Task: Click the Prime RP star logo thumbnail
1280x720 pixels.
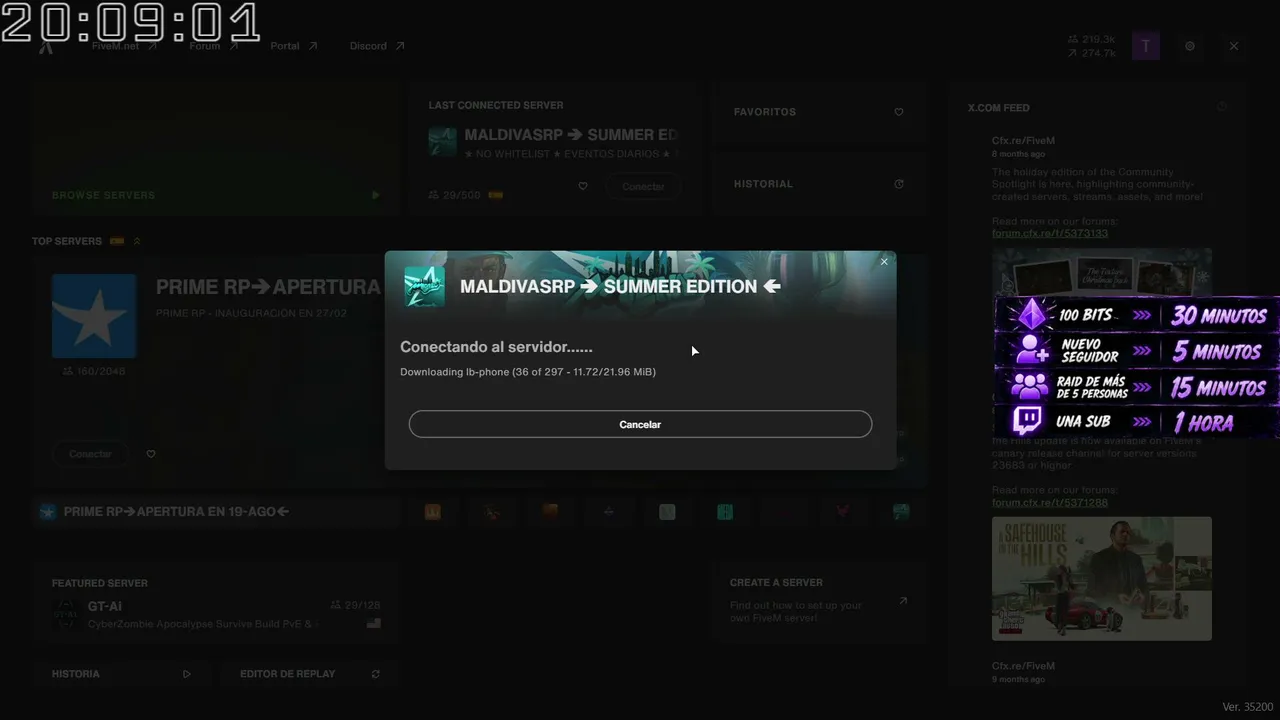Action: click(x=94, y=316)
